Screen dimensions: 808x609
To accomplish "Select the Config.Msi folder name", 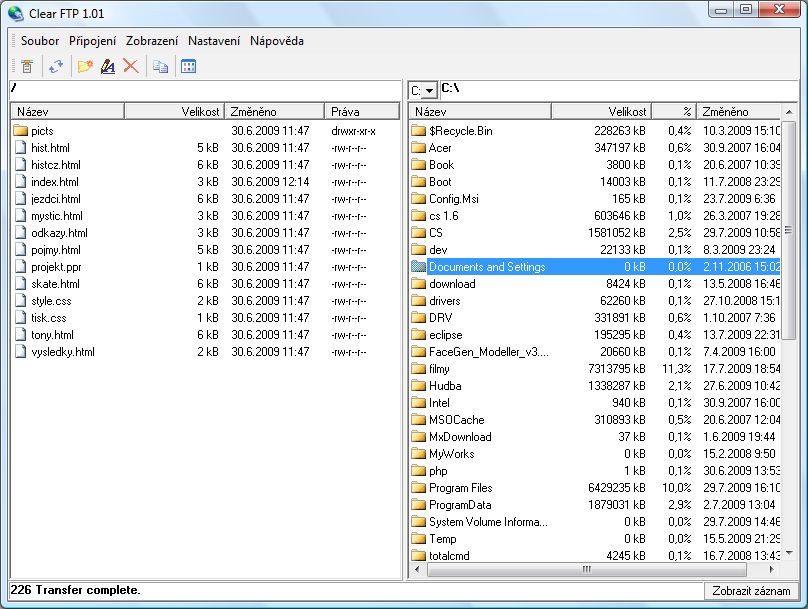I will click(453, 199).
